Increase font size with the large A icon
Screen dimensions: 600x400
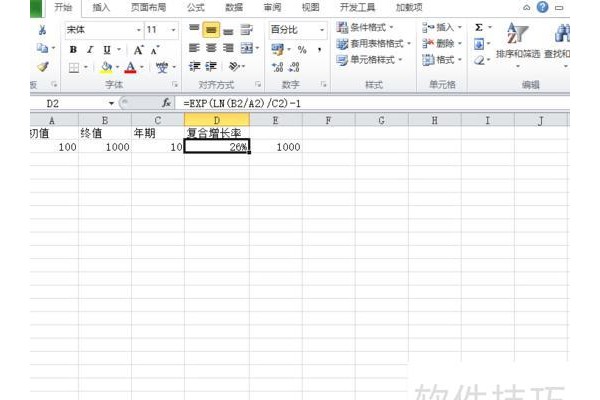point(138,50)
